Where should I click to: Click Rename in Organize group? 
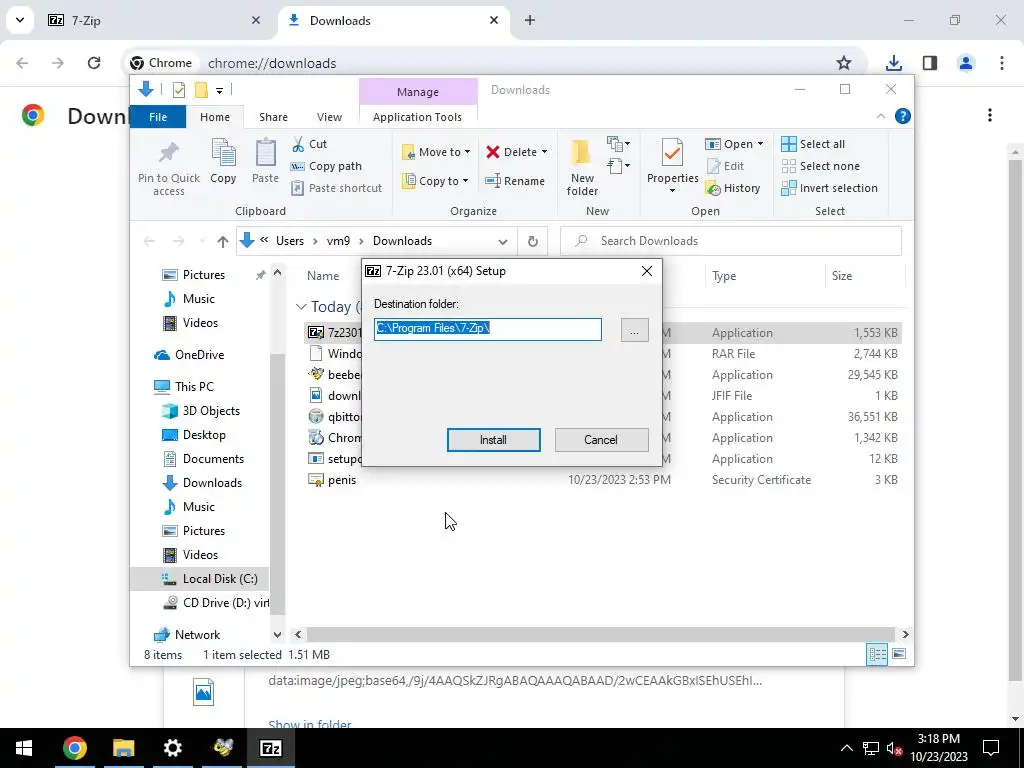(x=515, y=181)
